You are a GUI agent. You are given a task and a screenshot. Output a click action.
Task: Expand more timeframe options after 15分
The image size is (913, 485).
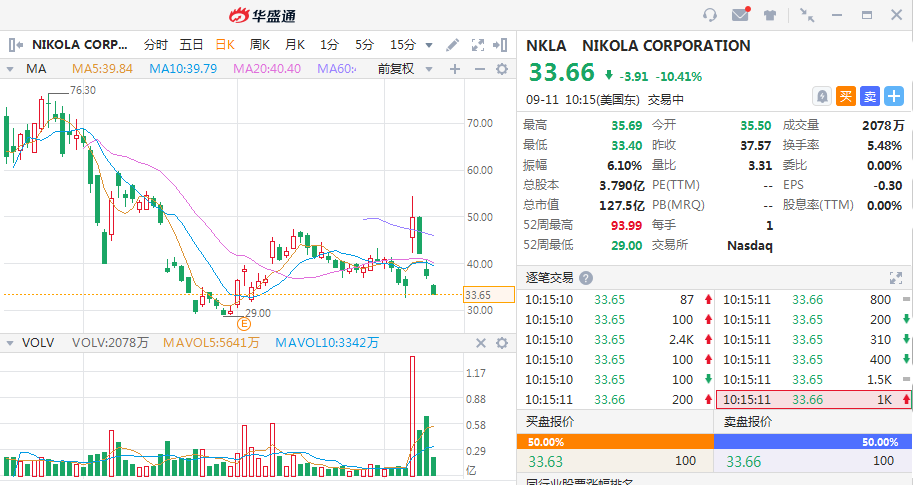pos(429,45)
